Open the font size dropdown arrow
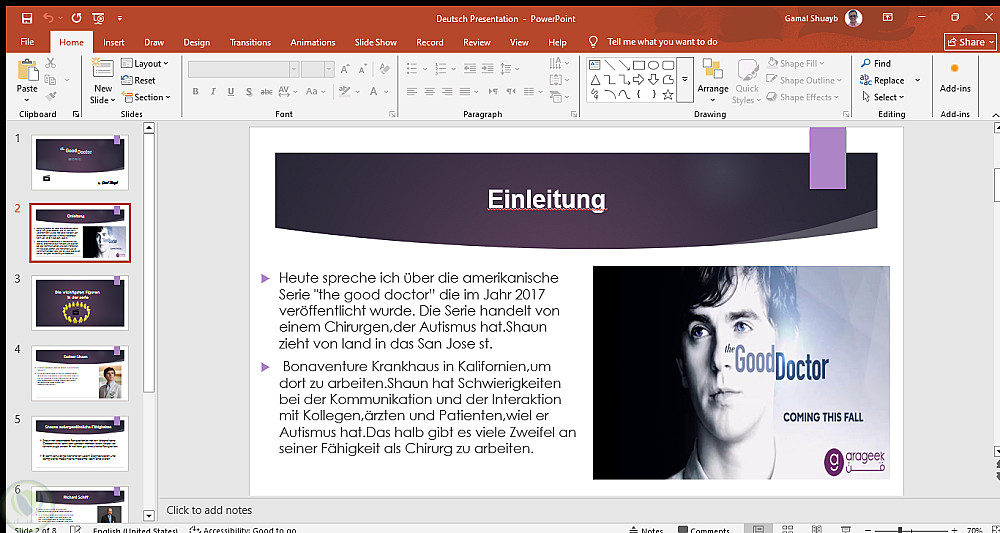 coord(329,69)
